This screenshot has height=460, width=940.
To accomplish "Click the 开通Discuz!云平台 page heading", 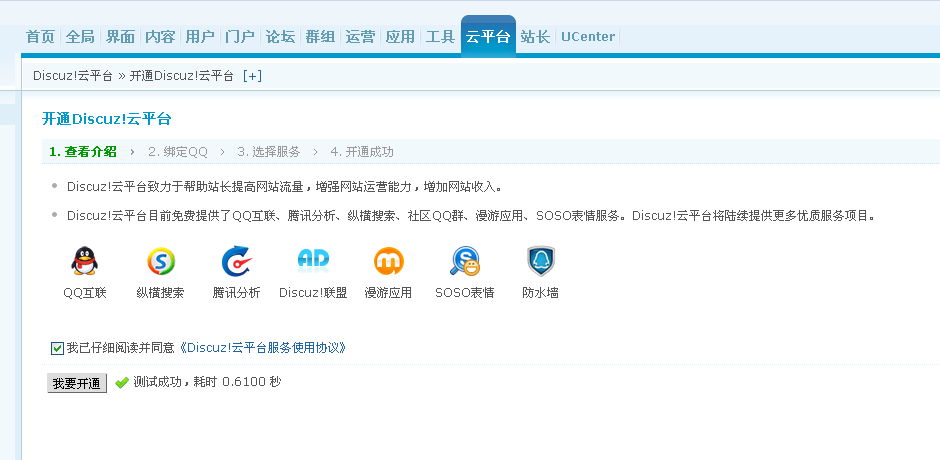I will (107, 119).
